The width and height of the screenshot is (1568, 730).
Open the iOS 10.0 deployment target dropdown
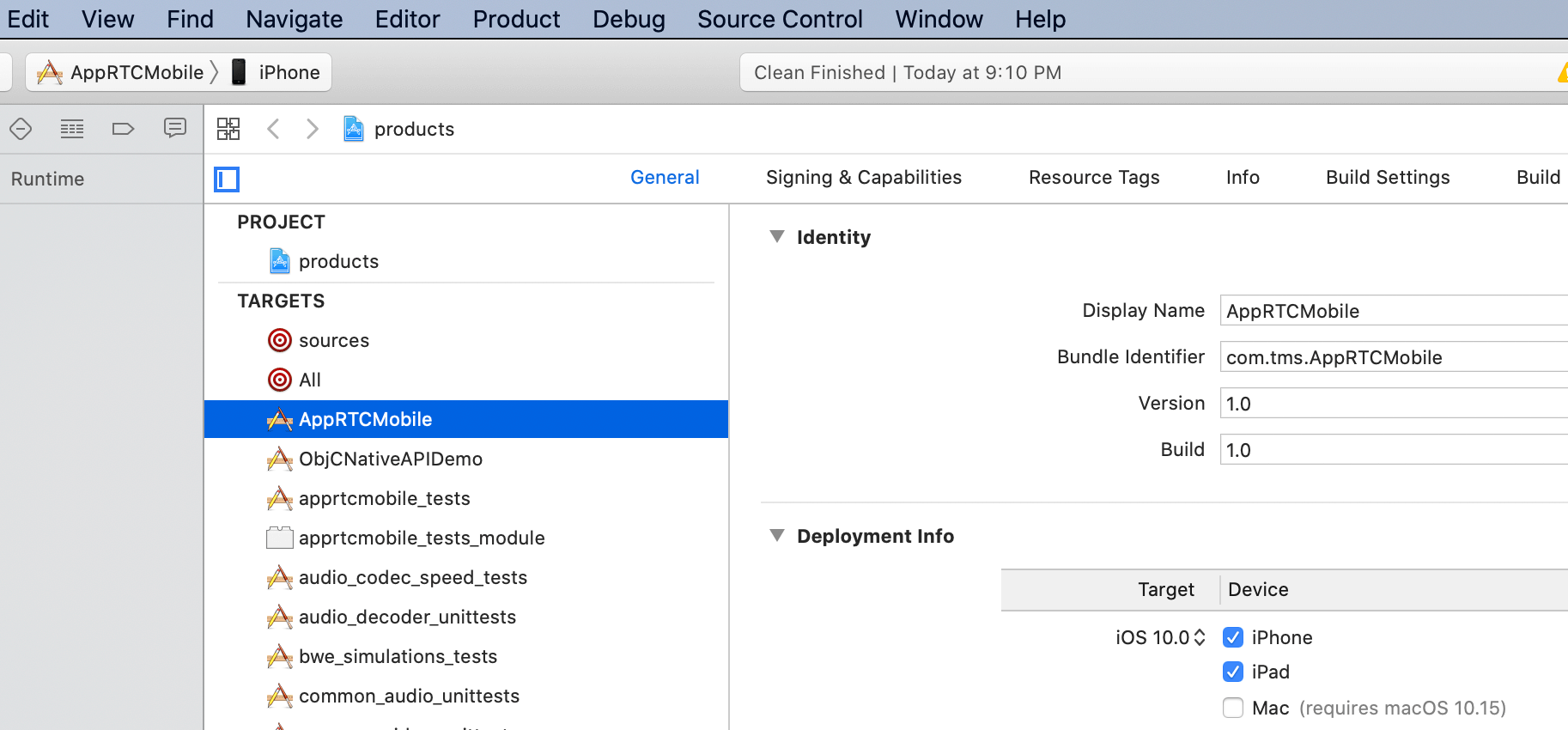1160,637
